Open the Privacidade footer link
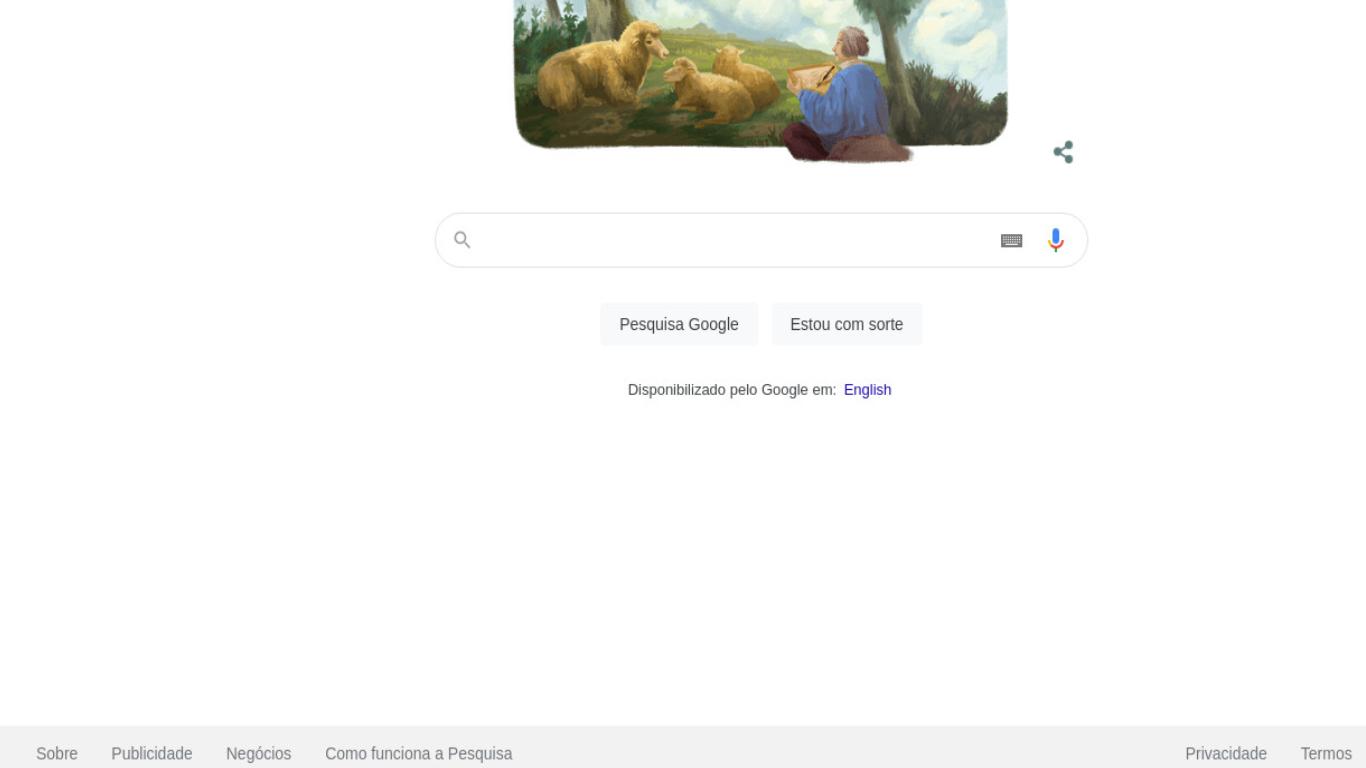Screen dimensions: 1366x768 (x=1226, y=753)
